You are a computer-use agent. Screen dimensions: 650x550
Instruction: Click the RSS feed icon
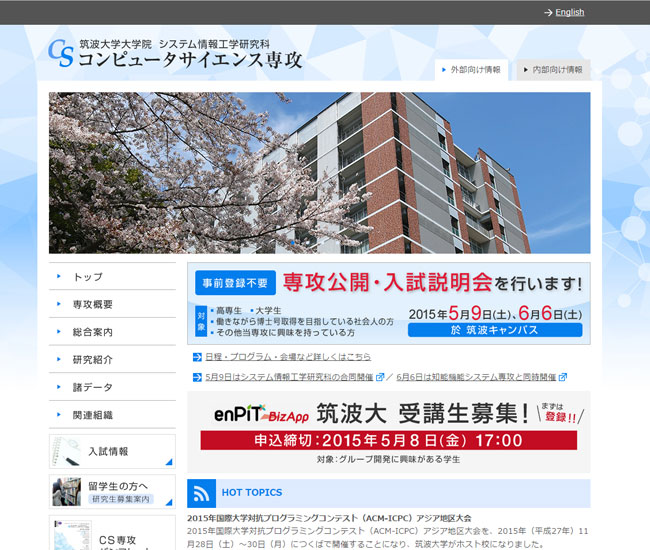201,493
